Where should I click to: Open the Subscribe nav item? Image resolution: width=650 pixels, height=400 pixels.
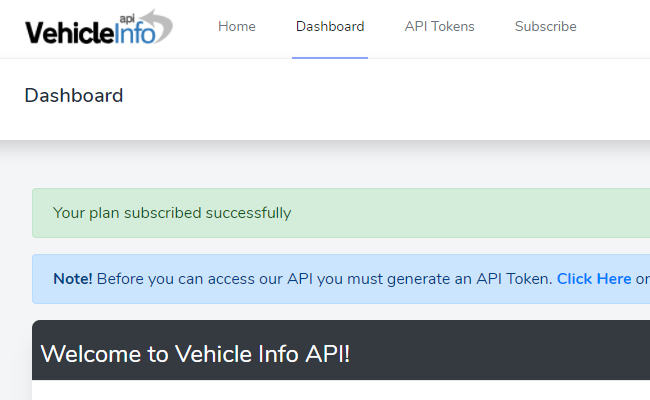point(546,27)
